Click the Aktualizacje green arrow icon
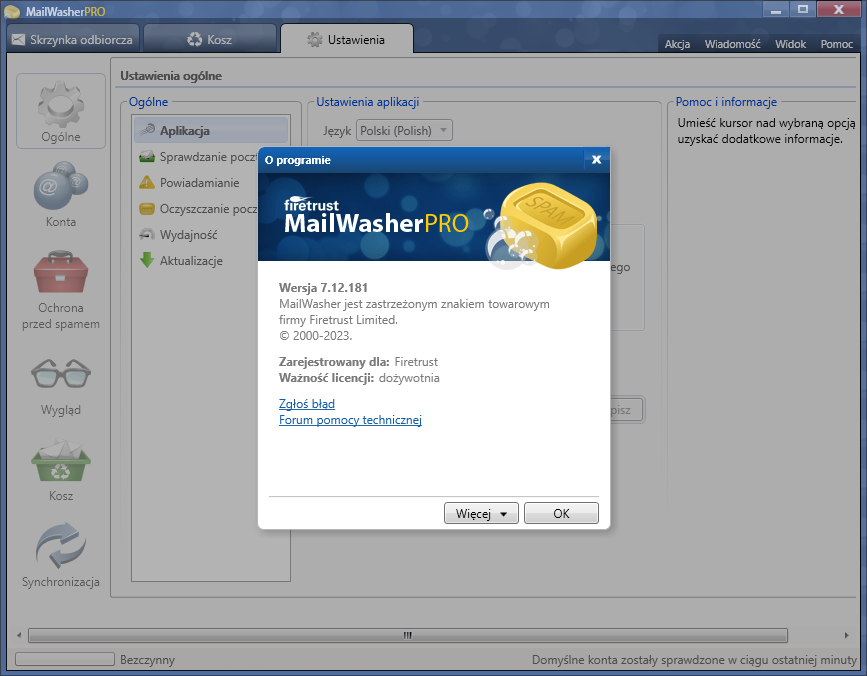Viewport: 867px width, 676px height. [147, 260]
